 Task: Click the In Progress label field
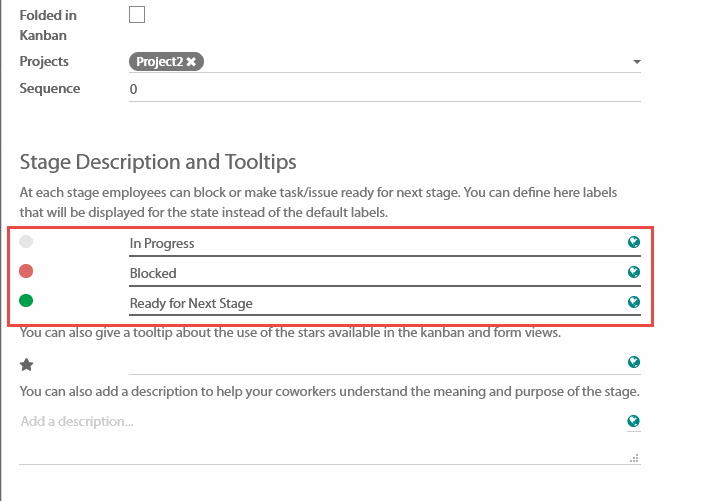(x=370, y=243)
